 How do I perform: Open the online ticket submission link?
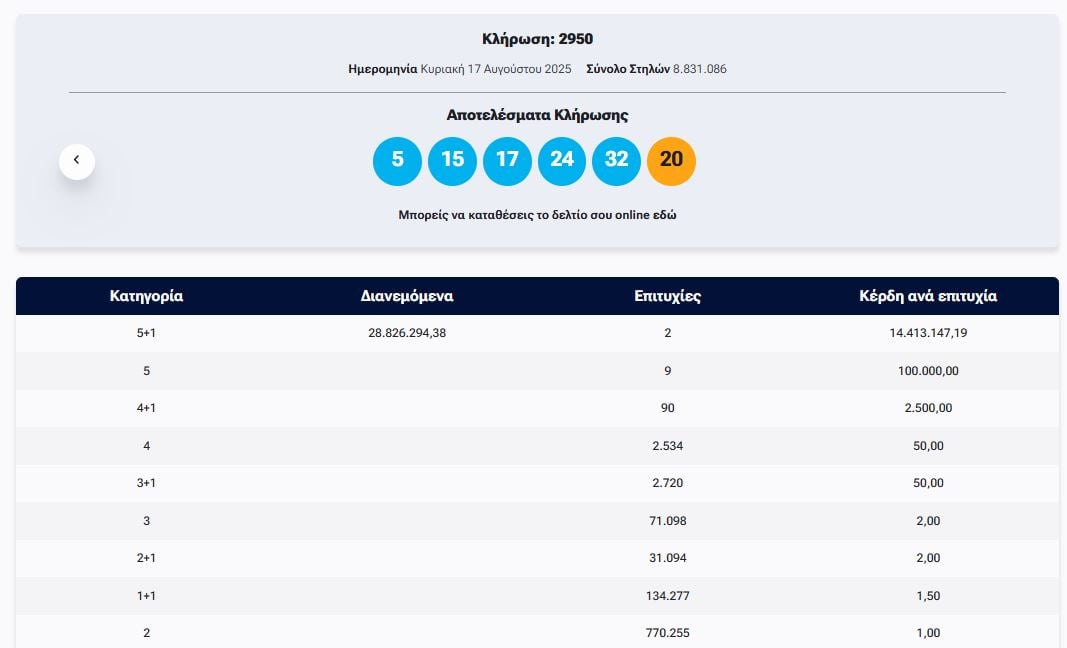coord(538,215)
